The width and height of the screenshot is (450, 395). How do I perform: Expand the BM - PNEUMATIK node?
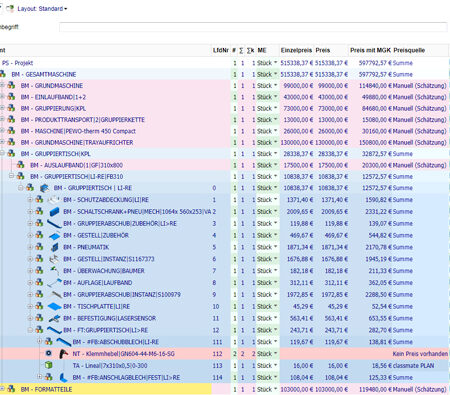click(30, 247)
